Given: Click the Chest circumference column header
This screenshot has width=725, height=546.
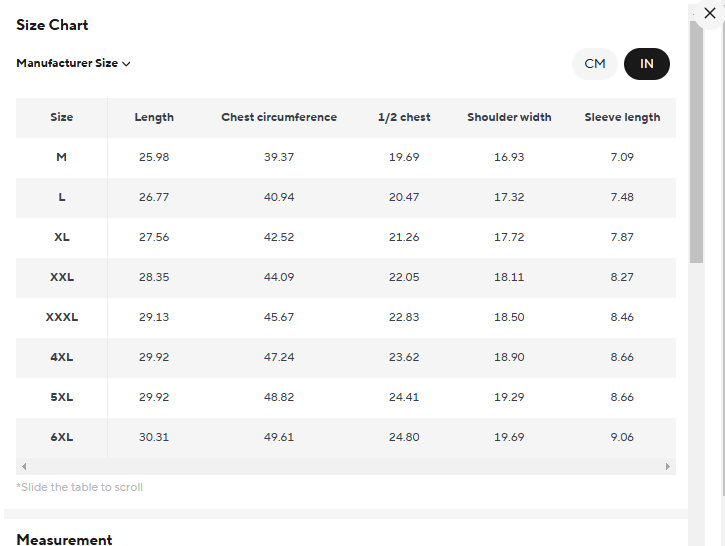Looking at the screenshot, I should [279, 118].
